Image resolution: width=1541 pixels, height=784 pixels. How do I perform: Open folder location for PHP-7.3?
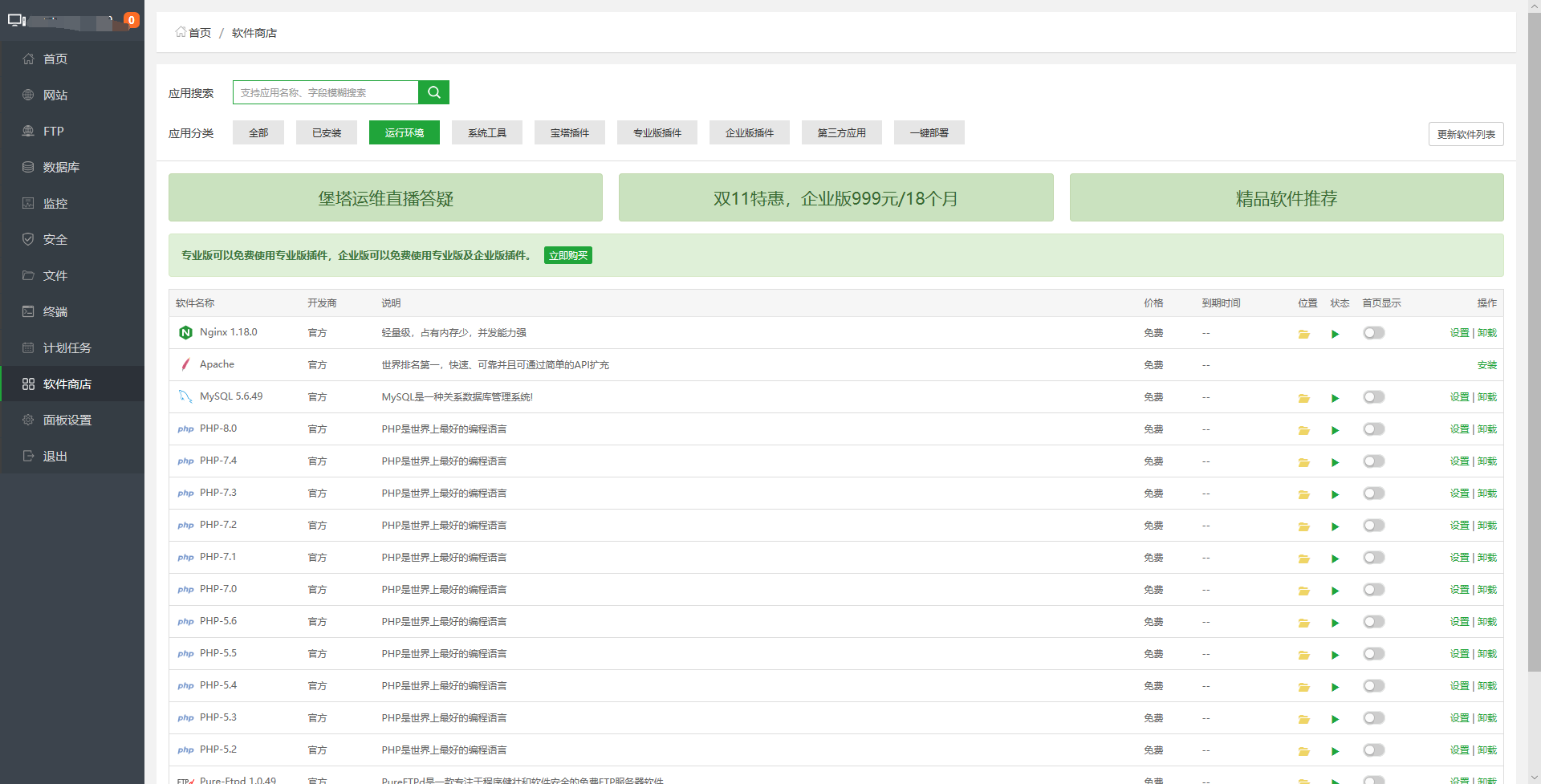pos(1303,494)
